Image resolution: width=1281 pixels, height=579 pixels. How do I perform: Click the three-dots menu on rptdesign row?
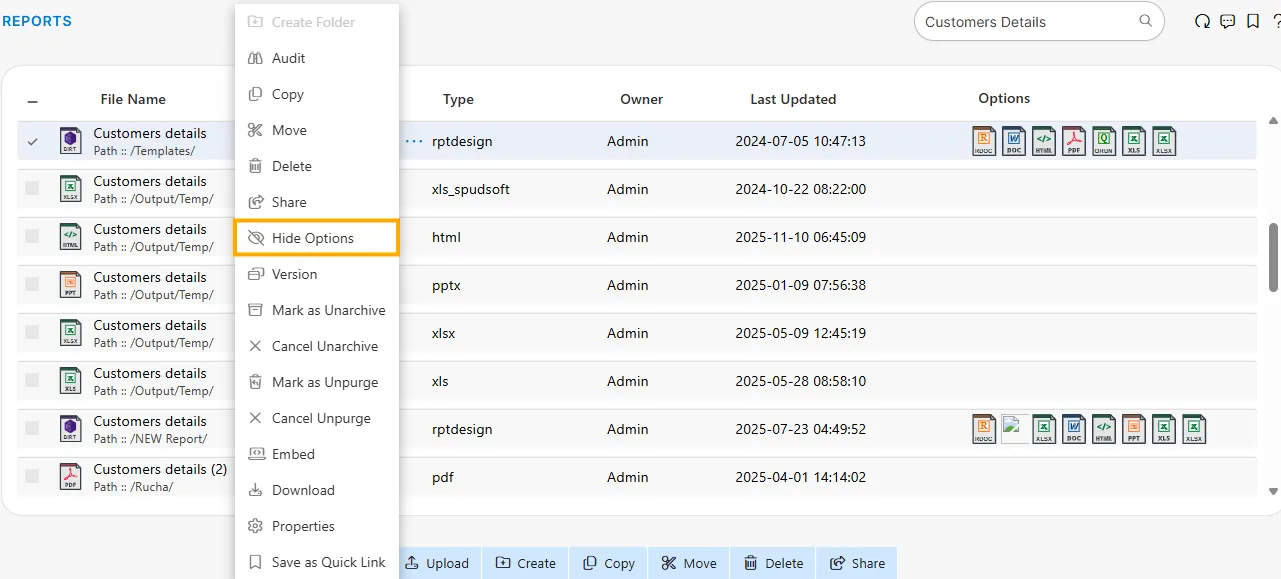pyautogui.click(x=414, y=141)
